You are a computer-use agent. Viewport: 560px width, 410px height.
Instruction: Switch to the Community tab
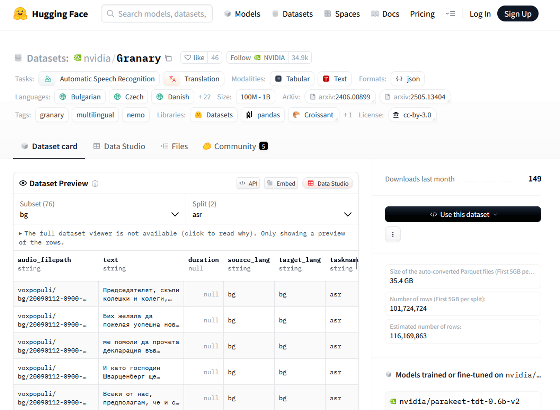tap(235, 146)
